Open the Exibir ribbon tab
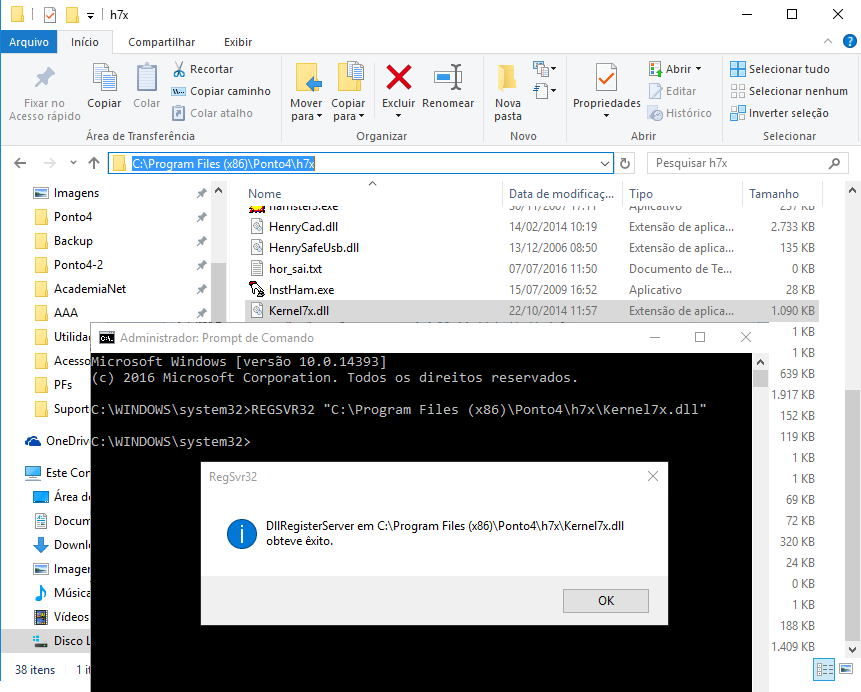Viewport: 861px width, 692px height. point(238,42)
